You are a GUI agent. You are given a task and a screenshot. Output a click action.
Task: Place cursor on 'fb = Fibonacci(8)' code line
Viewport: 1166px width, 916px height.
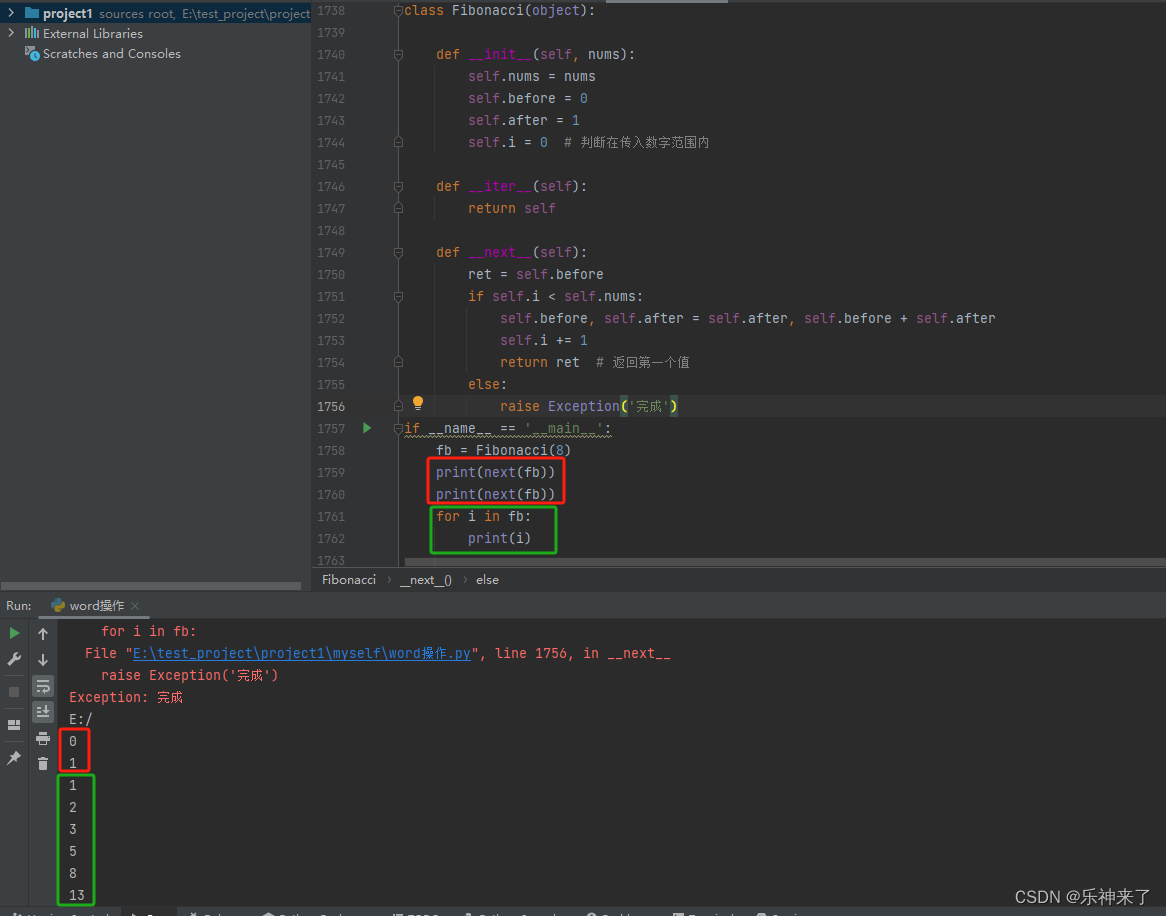pos(503,450)
